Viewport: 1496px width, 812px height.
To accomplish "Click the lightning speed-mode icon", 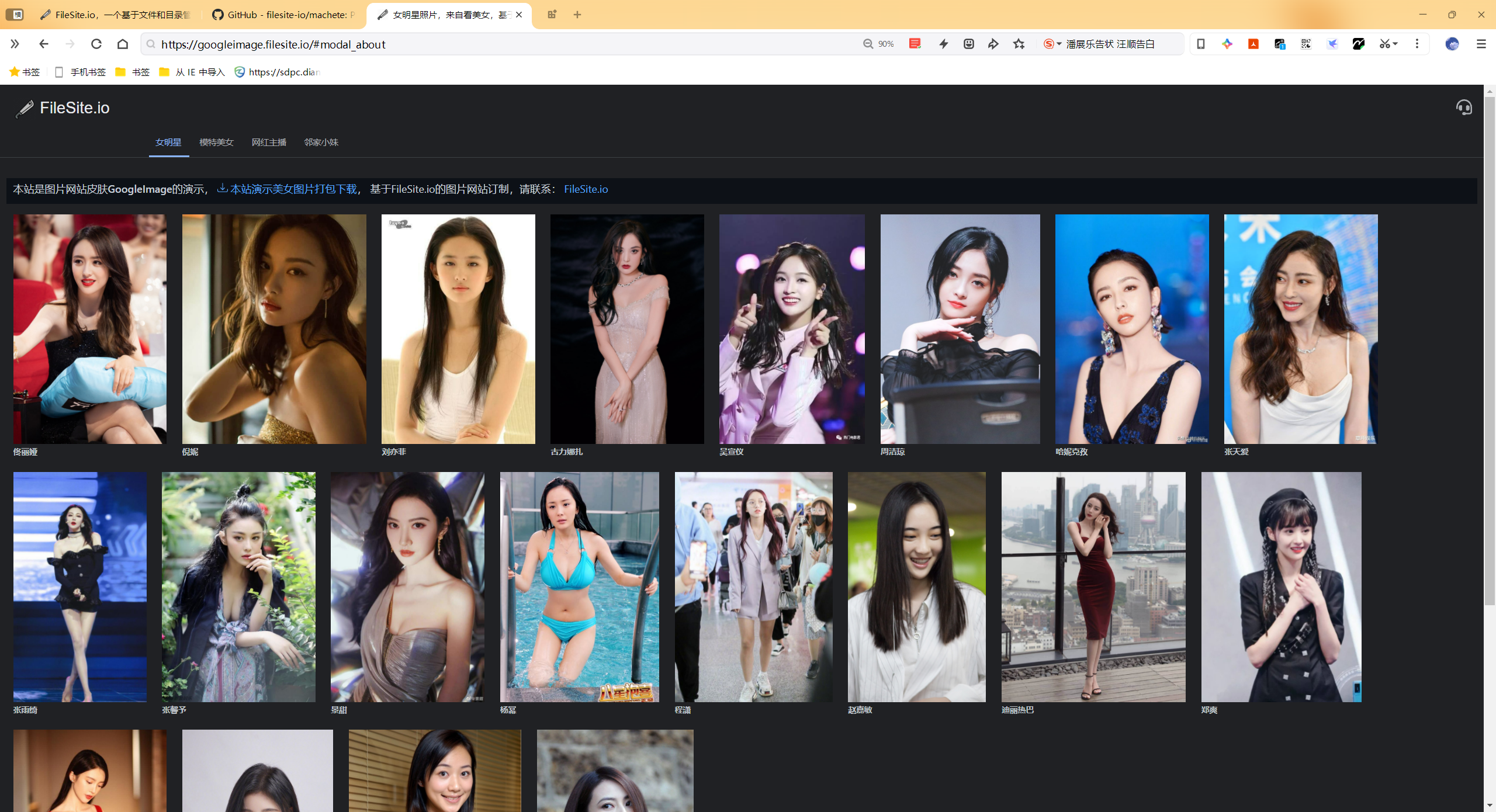I will coord(943,44).
